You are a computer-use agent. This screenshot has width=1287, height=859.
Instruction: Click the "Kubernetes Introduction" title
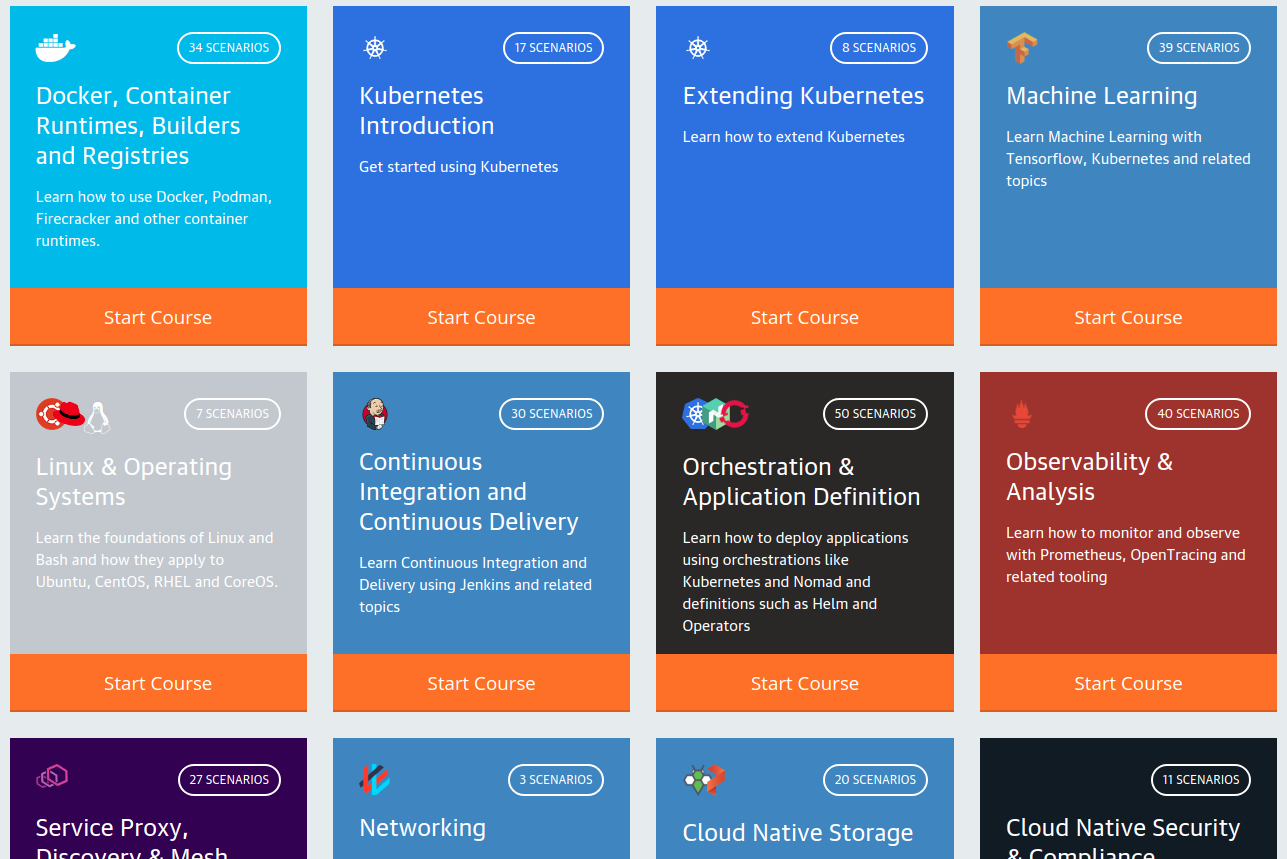pyautogui.click(x=427, y=111)
